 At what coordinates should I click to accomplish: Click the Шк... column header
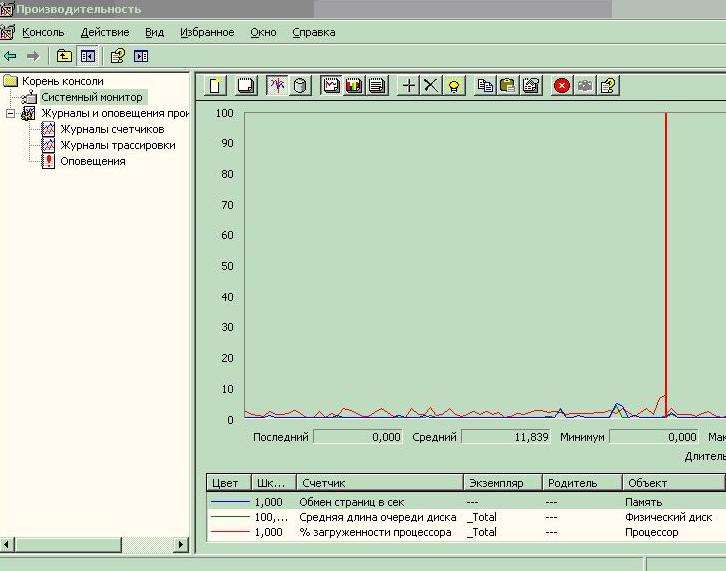coord(274,483)
